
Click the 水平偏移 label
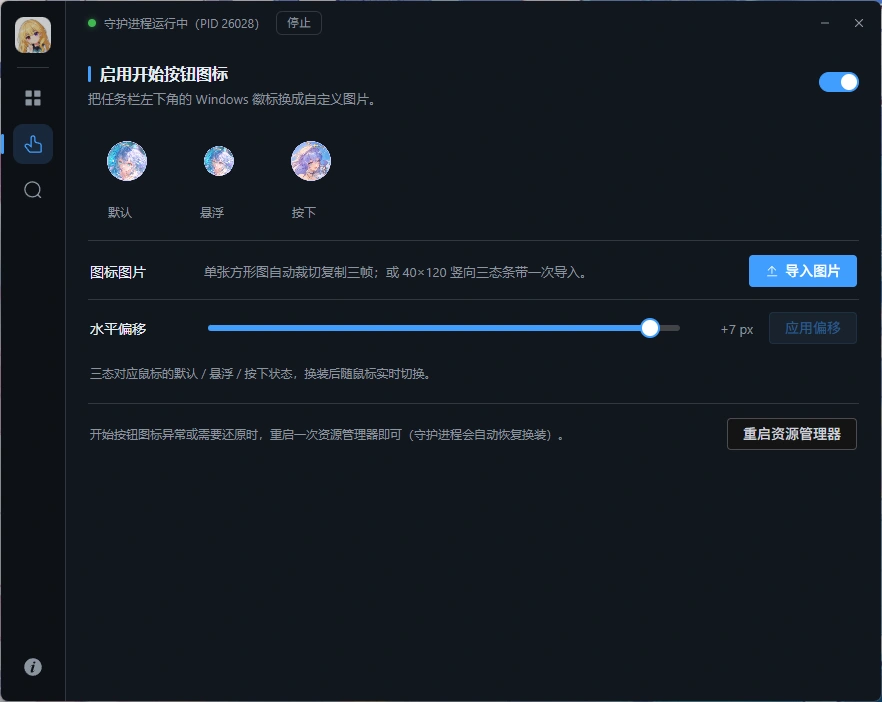pyautogui.click(x=118, y=329)
